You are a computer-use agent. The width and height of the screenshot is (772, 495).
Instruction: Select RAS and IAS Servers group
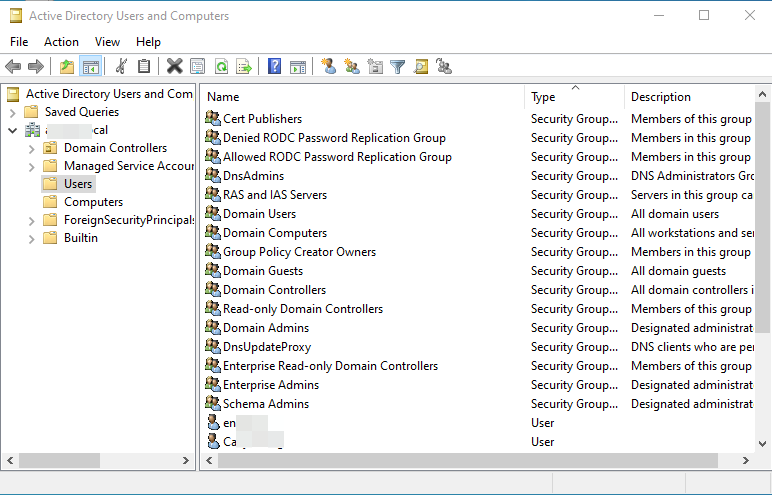point(275,195)
